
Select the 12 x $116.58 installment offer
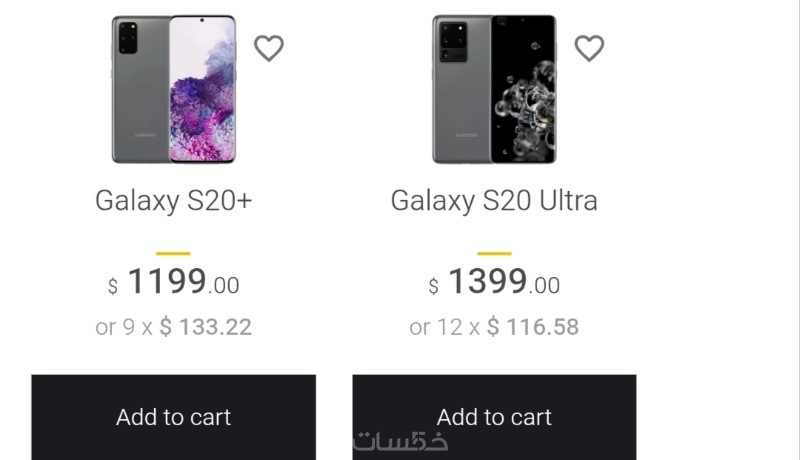[494, 327]
